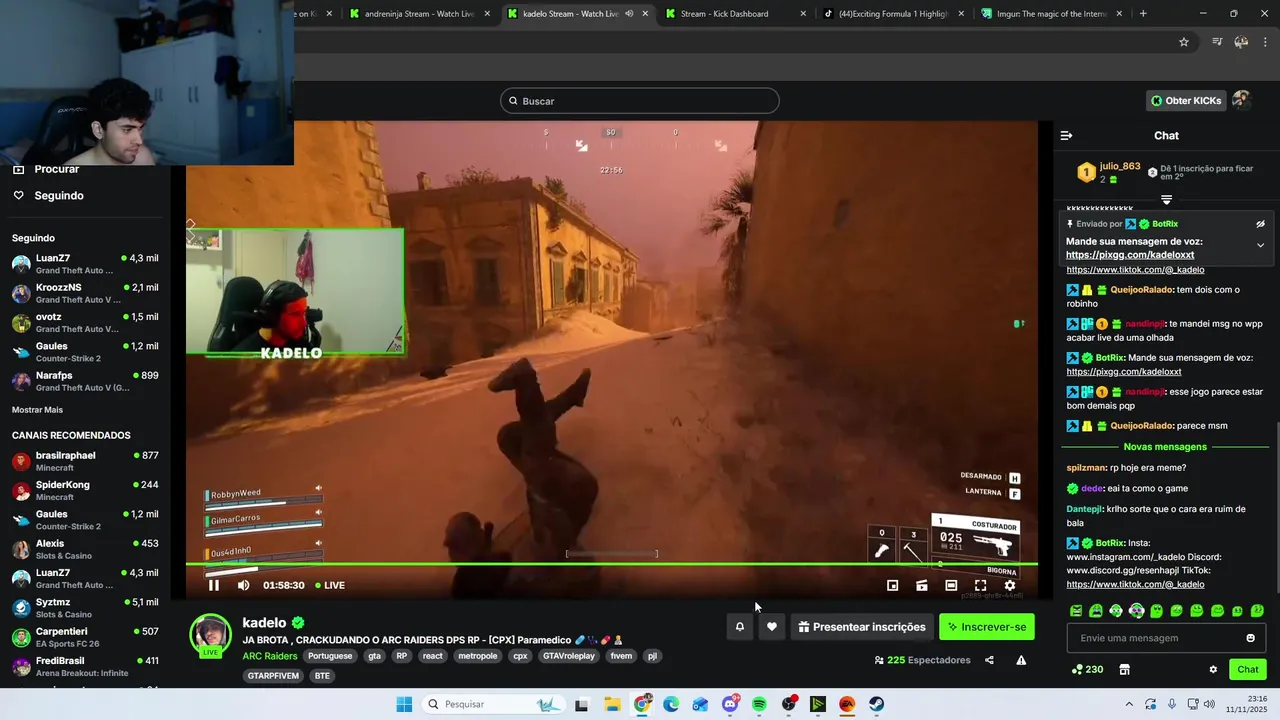Open Carpentieri recommended channel

pos(85,637)
